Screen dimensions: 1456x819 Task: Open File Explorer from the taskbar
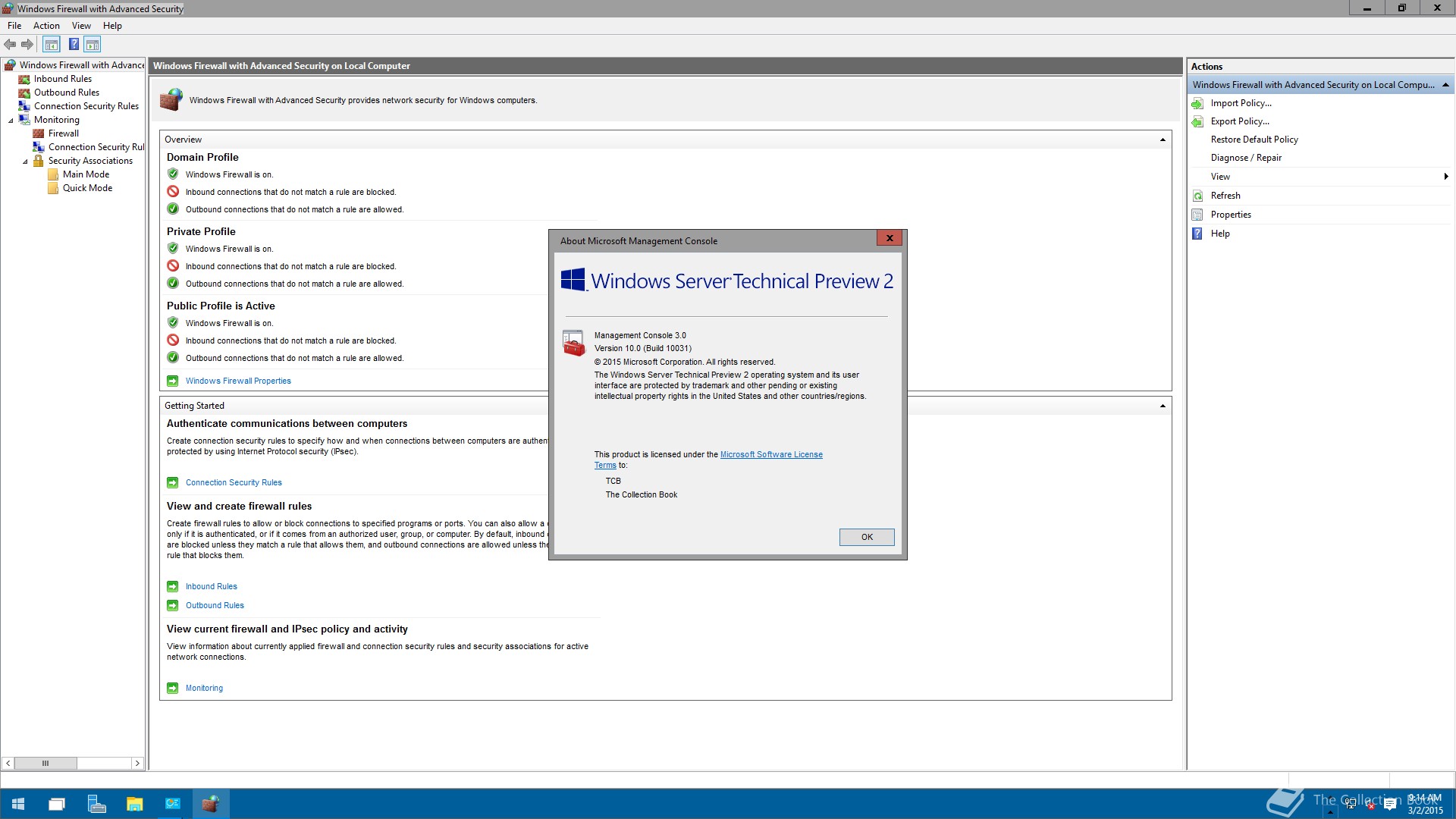134,804
